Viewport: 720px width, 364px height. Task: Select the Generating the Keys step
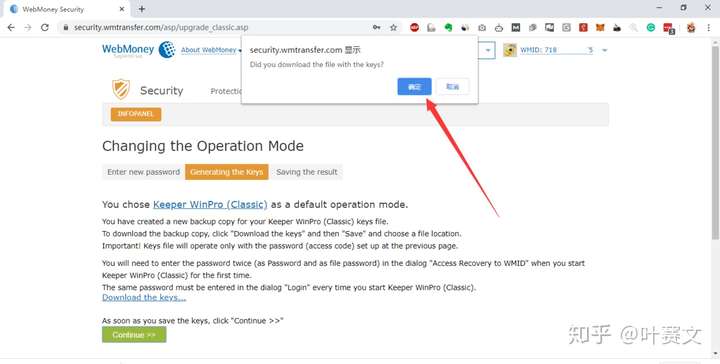(x=227, y=172)
